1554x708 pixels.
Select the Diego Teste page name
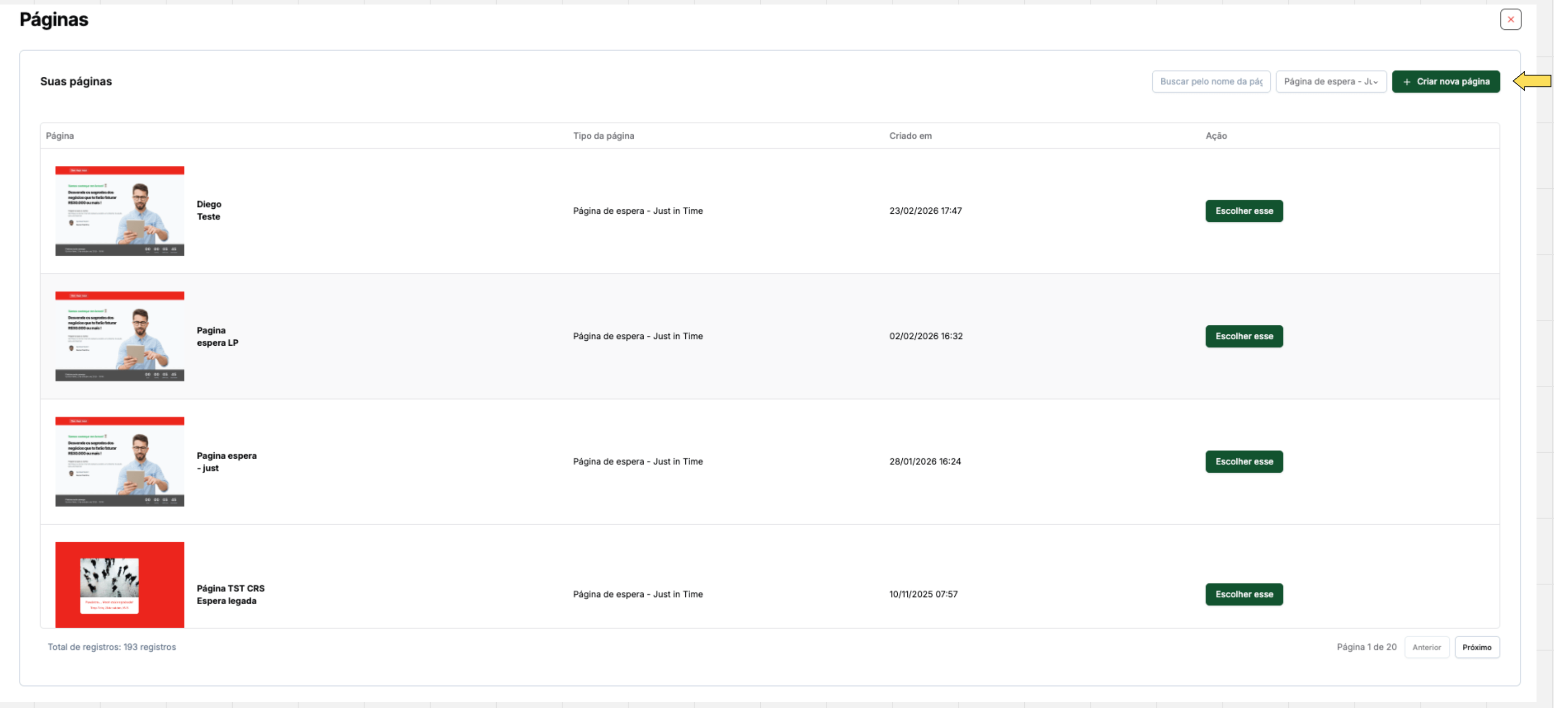pos(209,210)
